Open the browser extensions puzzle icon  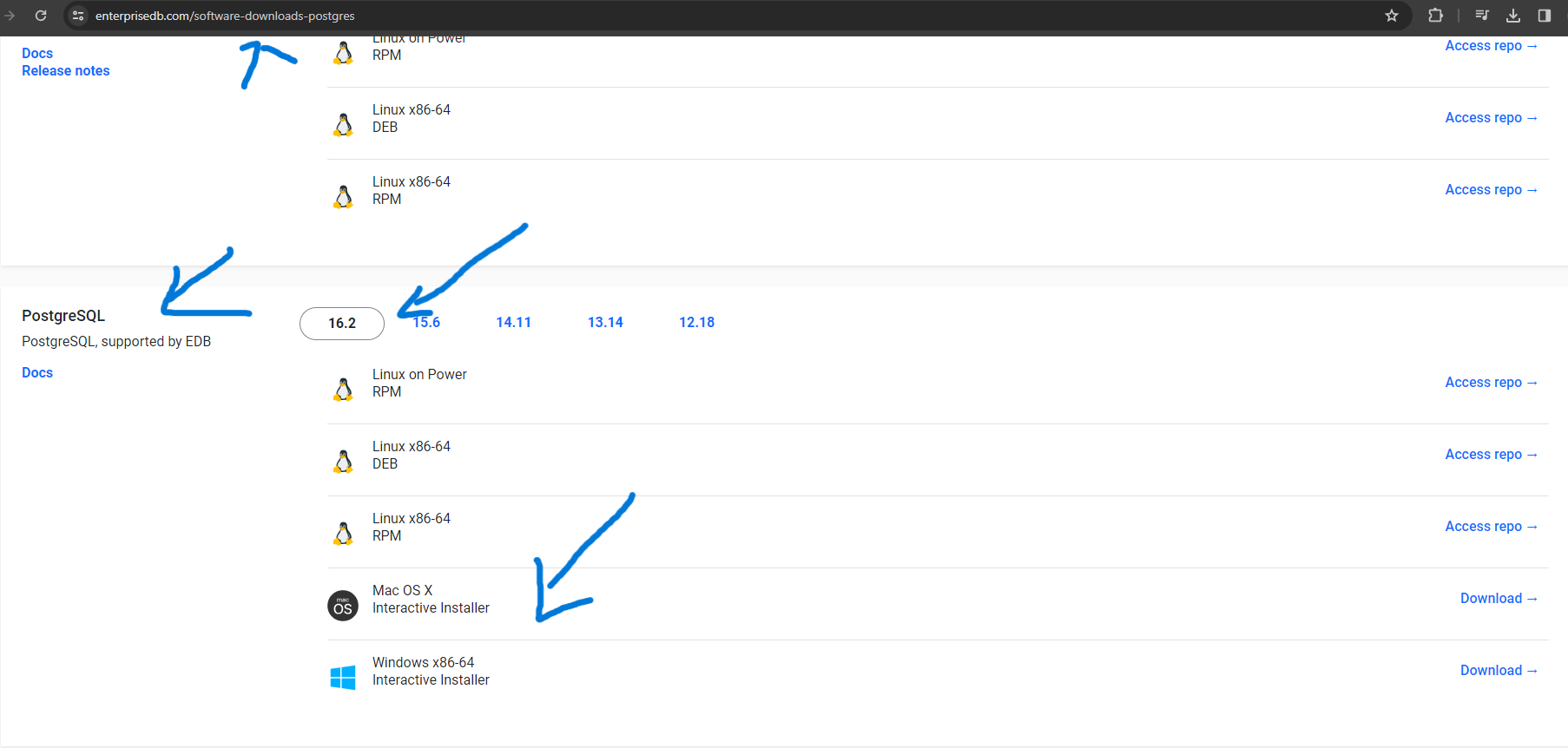[1435, 16]
